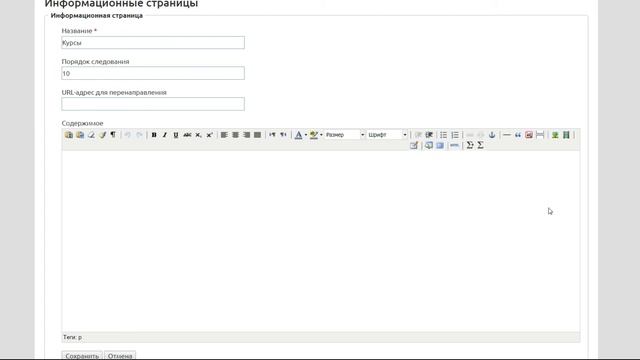Image resolution: width=640 pixels, height=360 pixels.
Task: Toggle Italic formatting
Action: tap(165, 135)
